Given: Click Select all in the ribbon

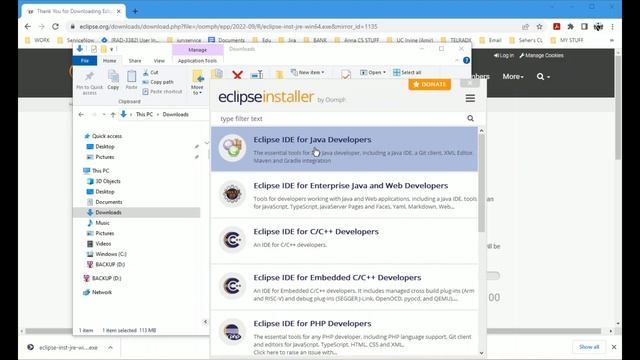Looking at the screenshot, I should [407, 72].
